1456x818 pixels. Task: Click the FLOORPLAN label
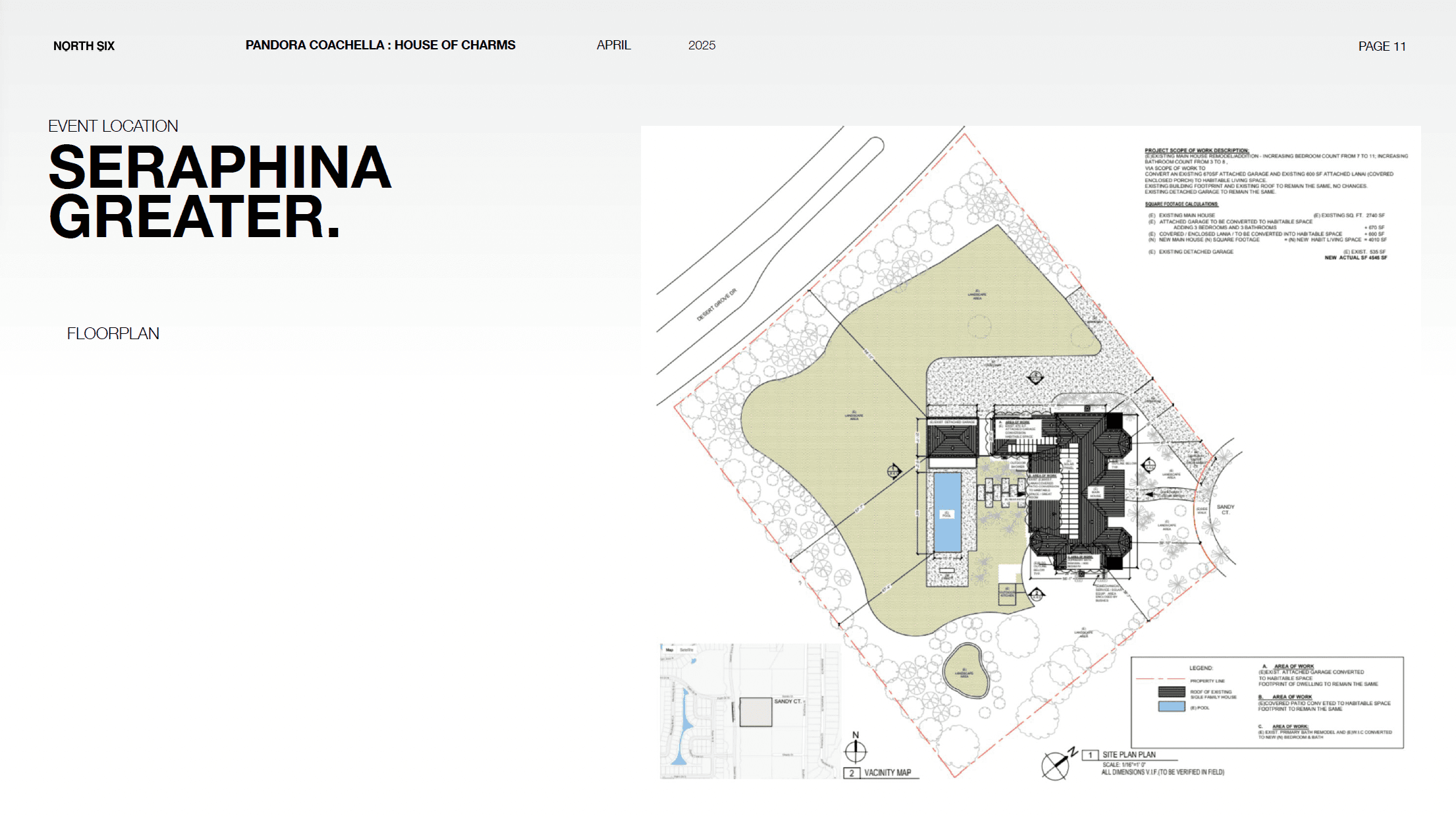point(113,334)
